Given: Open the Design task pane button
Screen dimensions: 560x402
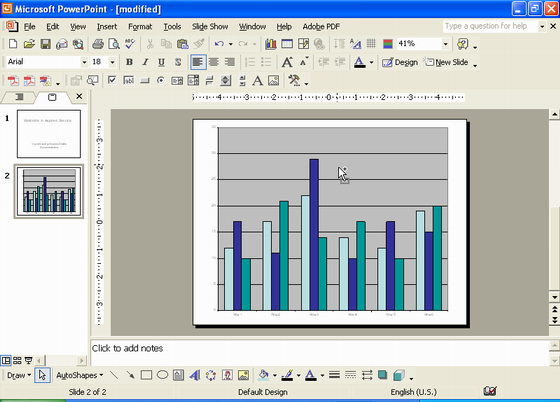Looking at the screenshot, I should [400, 62].
